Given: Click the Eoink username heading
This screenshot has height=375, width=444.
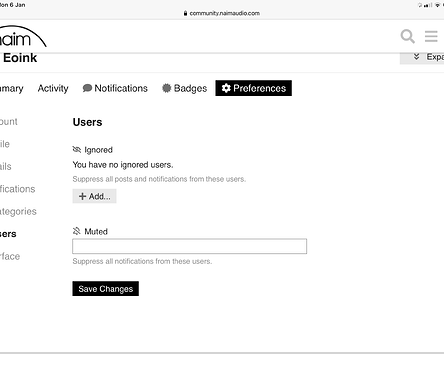Looking at the screenshot, I should [x=20, y=58].
